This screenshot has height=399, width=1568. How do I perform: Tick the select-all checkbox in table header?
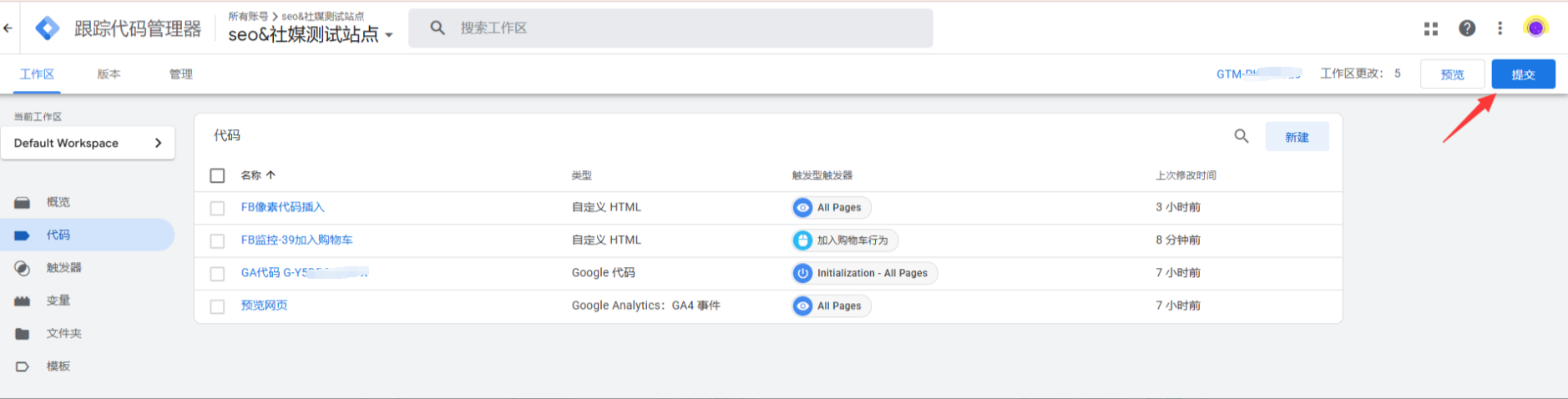coord(217,175)
